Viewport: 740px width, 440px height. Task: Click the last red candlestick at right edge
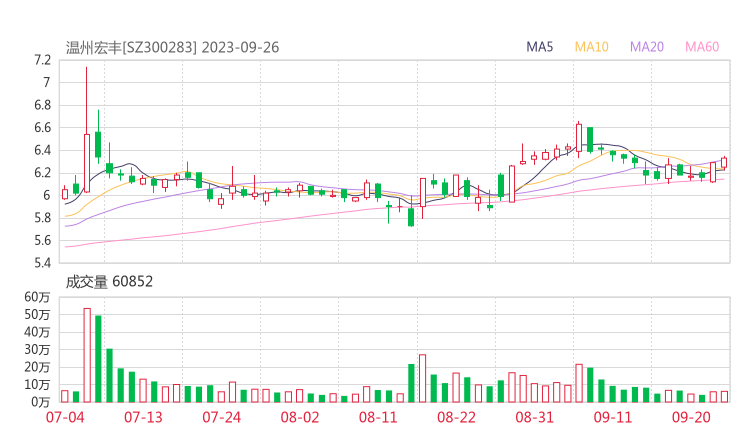tap(724, 162)
